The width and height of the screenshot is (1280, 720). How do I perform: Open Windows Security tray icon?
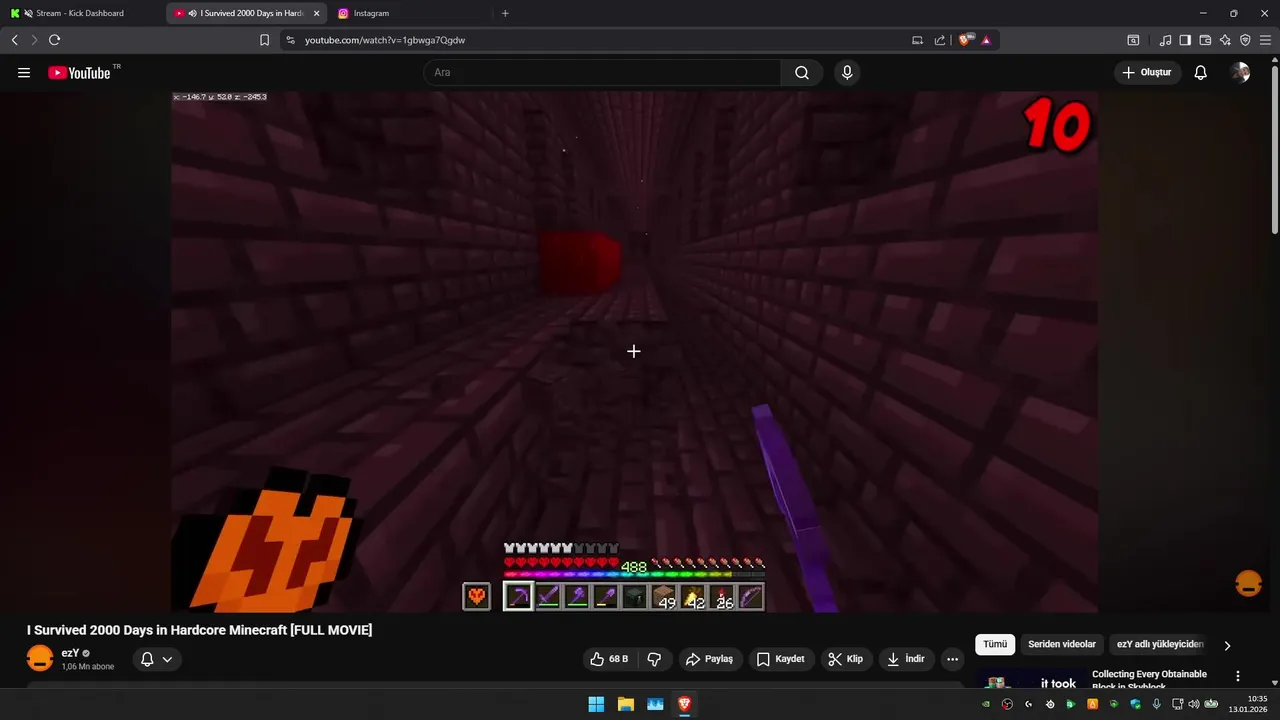coord(1134,704)
